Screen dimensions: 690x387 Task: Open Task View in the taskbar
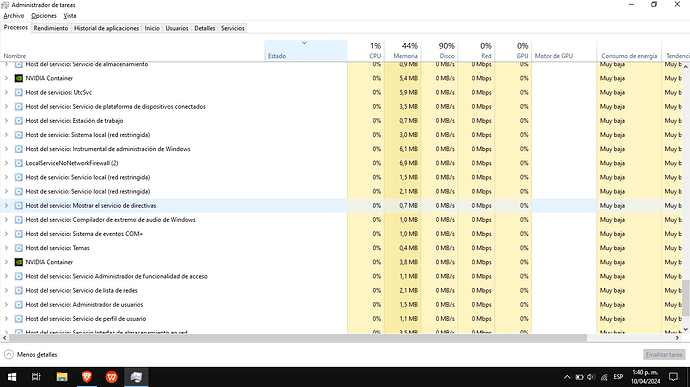pos(36,377)
